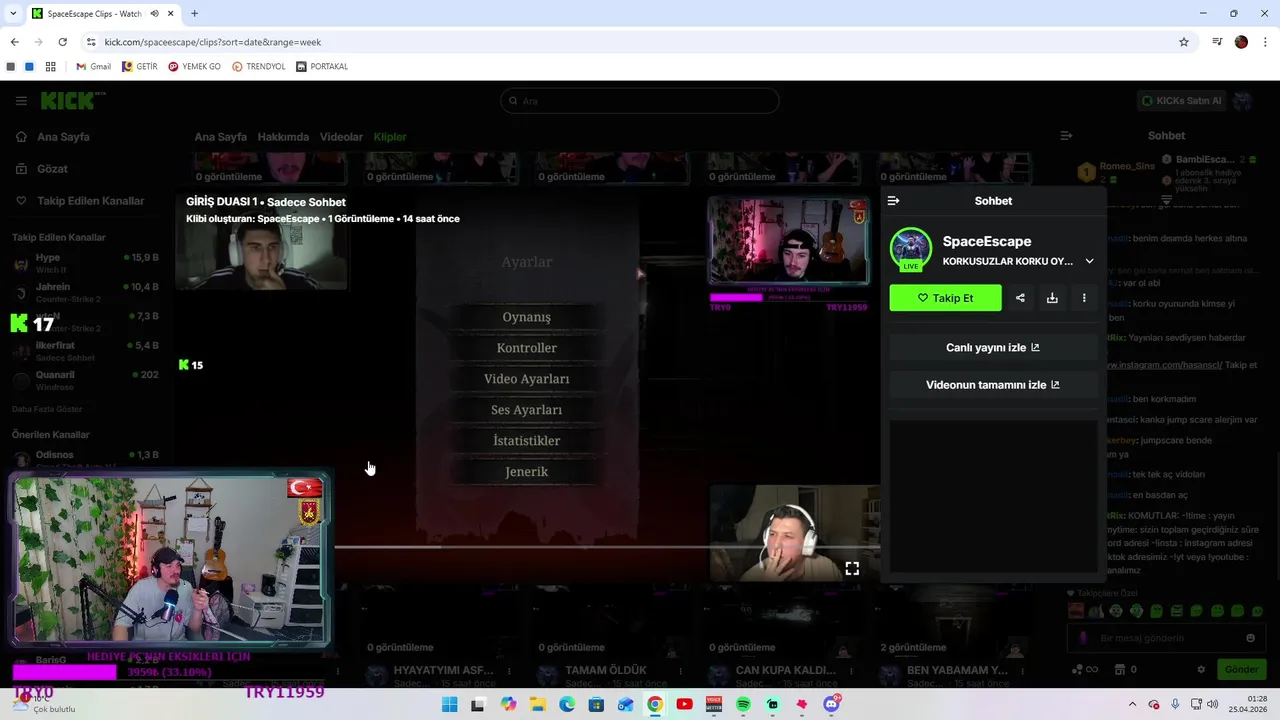1280x720 pixels.
Task: Expand 'Daha Fazla Göster' in followed channels
Action: pos(47,409)
